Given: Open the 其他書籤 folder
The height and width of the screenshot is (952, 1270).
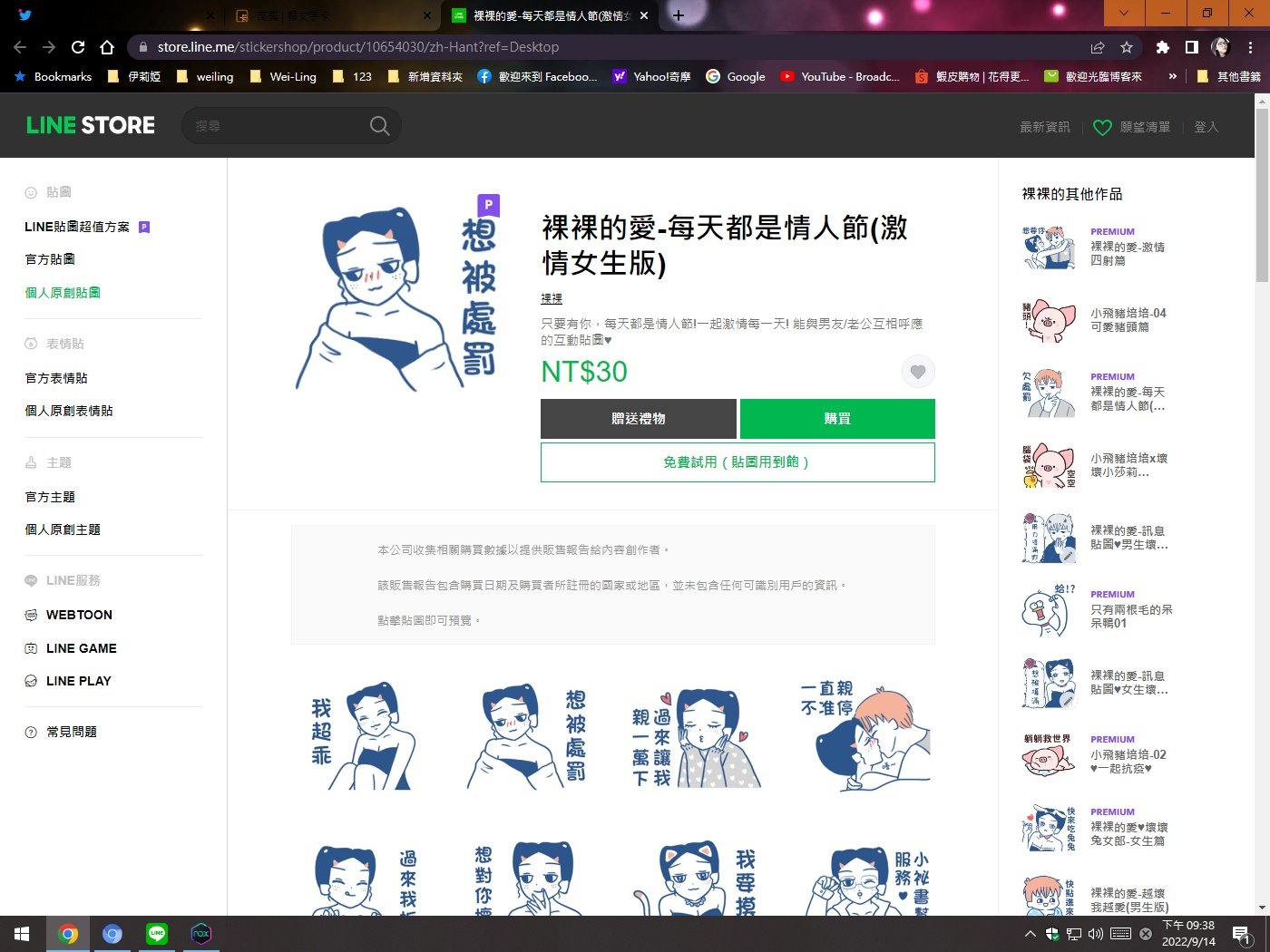Looking at the screenshot, I should (1228, 77).
